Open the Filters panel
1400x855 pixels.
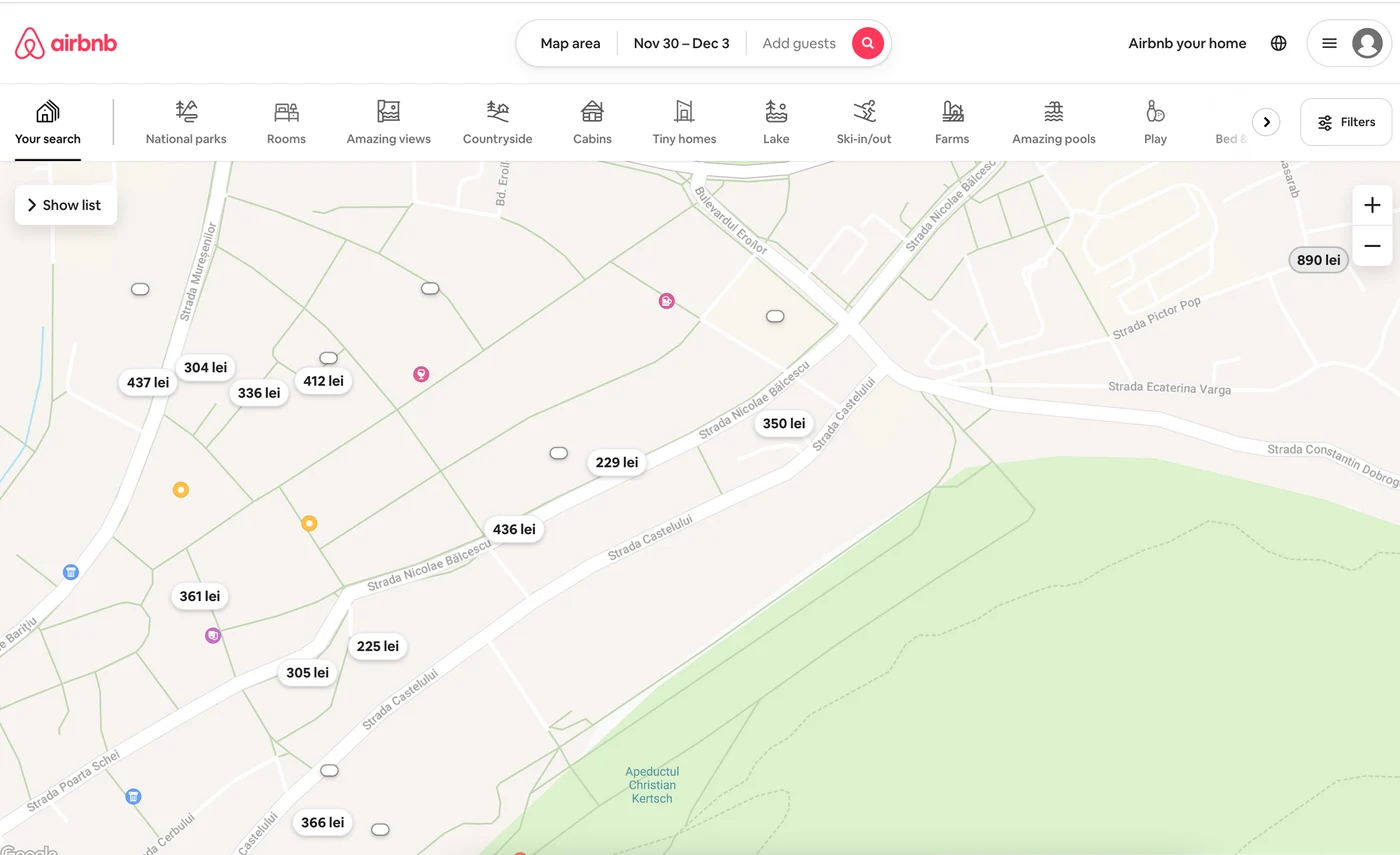coord(1346,122)
